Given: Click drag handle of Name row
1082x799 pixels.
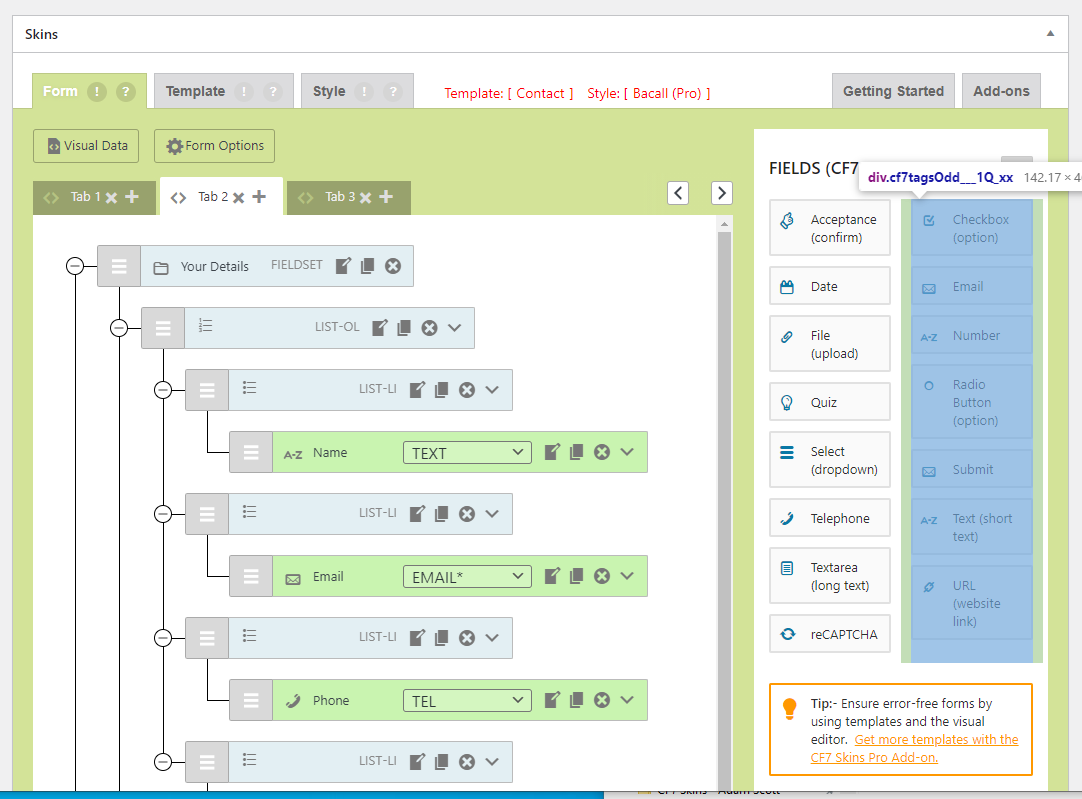Looking at the screenshot, I should click(x=251, y=453).
